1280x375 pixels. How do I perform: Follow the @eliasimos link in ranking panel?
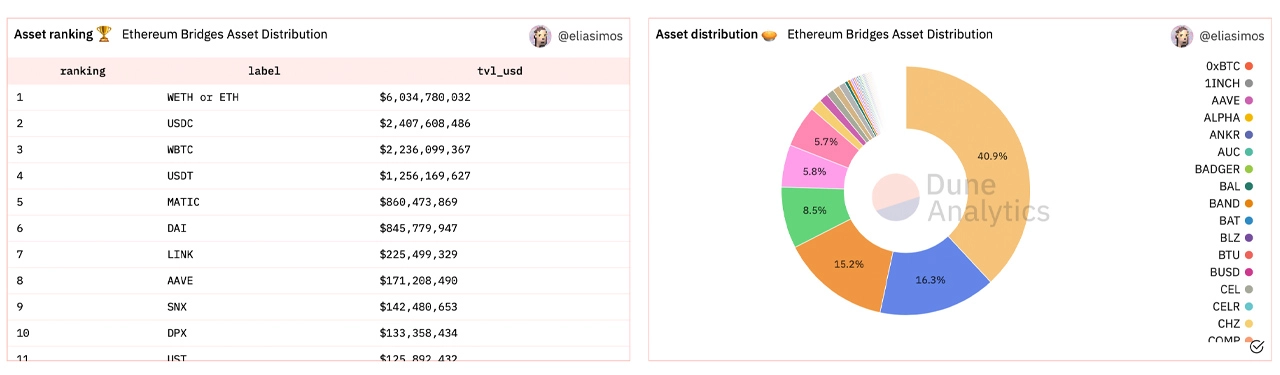pyautogui.click(x=590, y=36)
